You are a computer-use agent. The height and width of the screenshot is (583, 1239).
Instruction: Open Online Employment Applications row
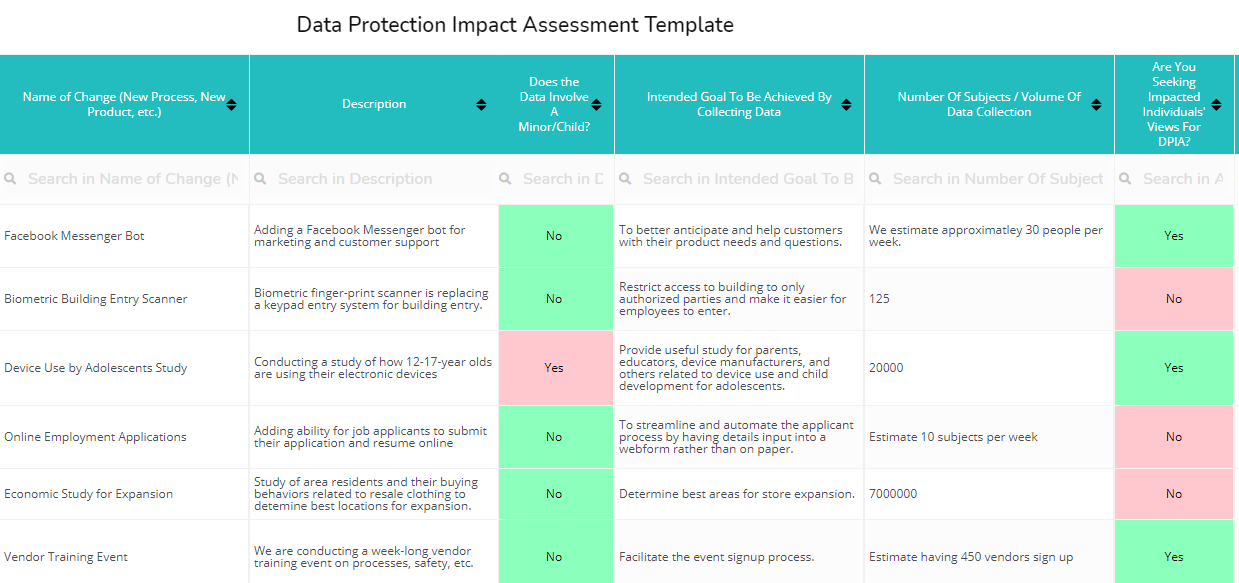point(95,437)
